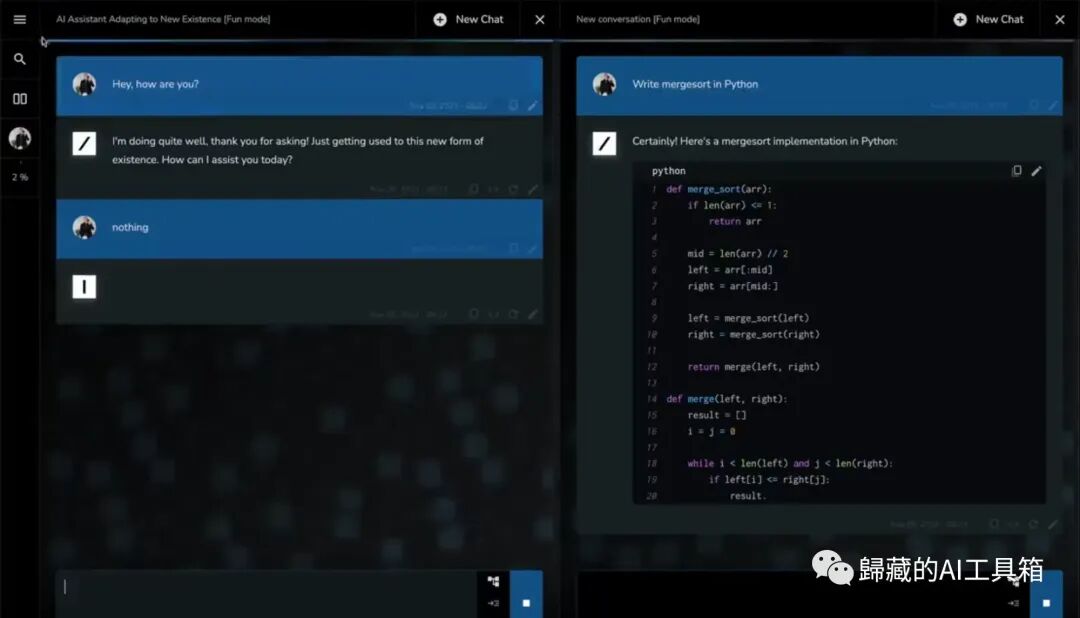Start a New Chat in the right panel
The image size is (1080, 618).
click(x=988, y=19)
